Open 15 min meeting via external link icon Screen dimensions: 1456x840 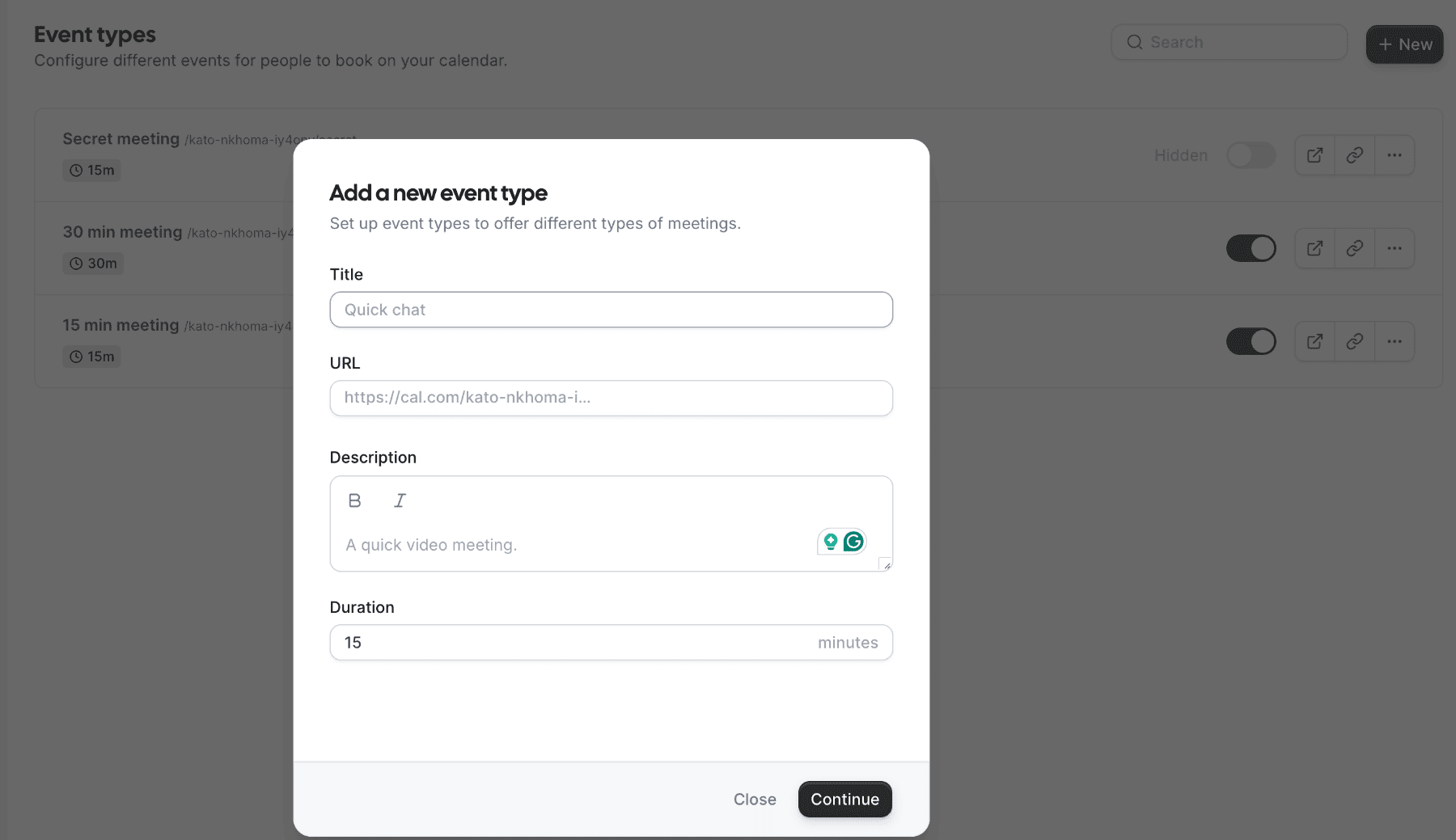[x=1314, y=341]
